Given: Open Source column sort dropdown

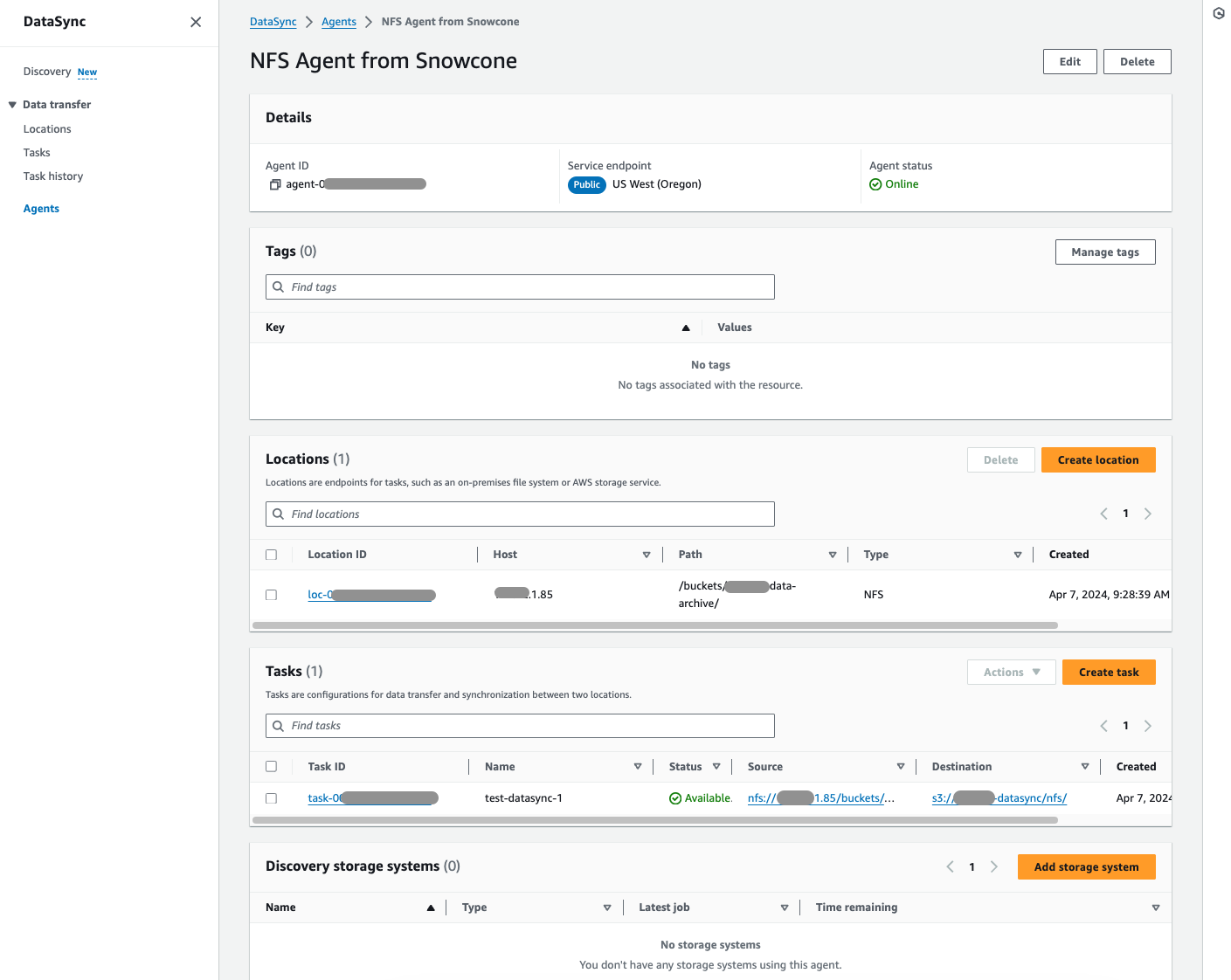Looking at the screenshot, I should click(901, 767).
